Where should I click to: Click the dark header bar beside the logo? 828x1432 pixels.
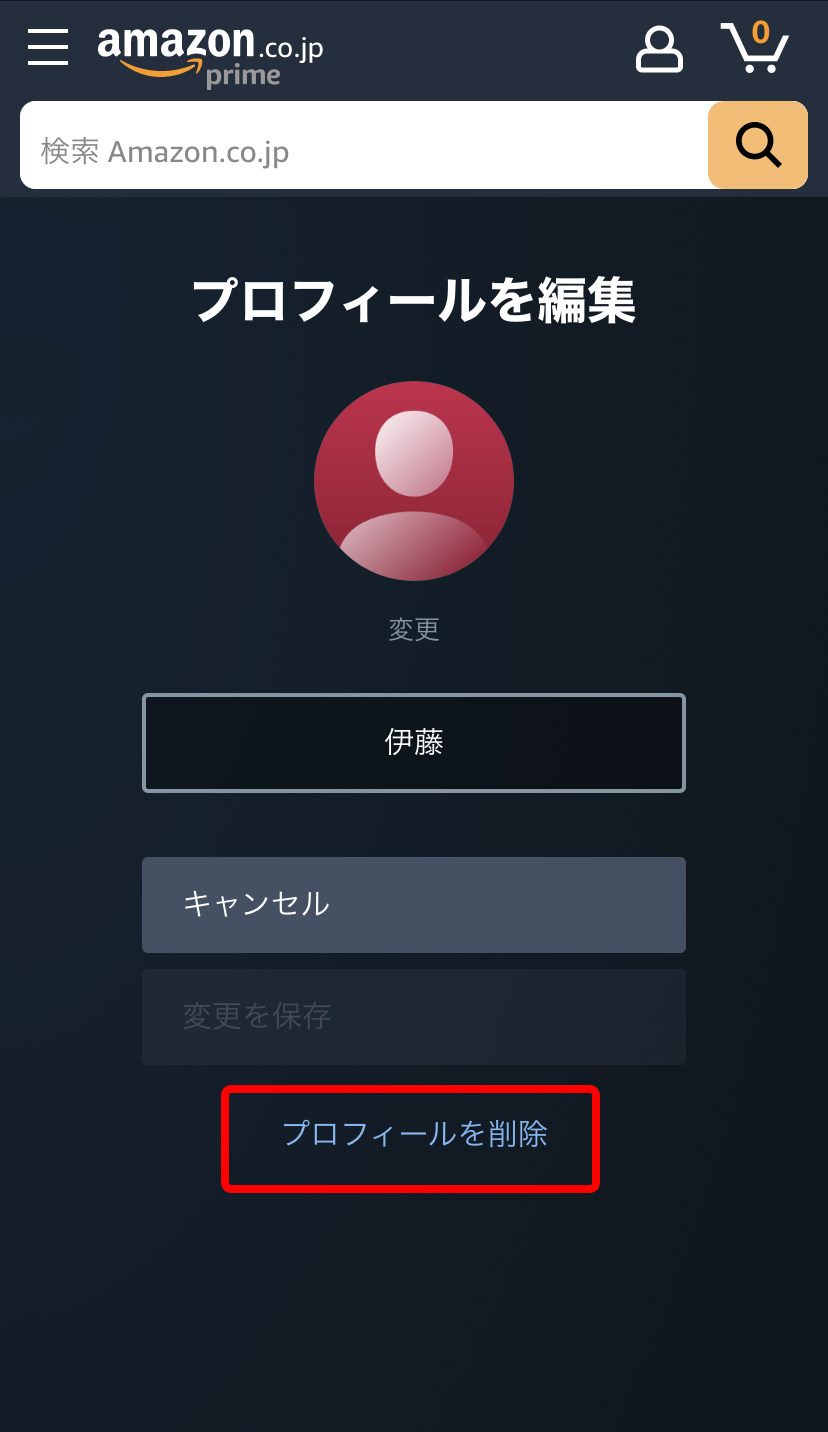point(480,48)
